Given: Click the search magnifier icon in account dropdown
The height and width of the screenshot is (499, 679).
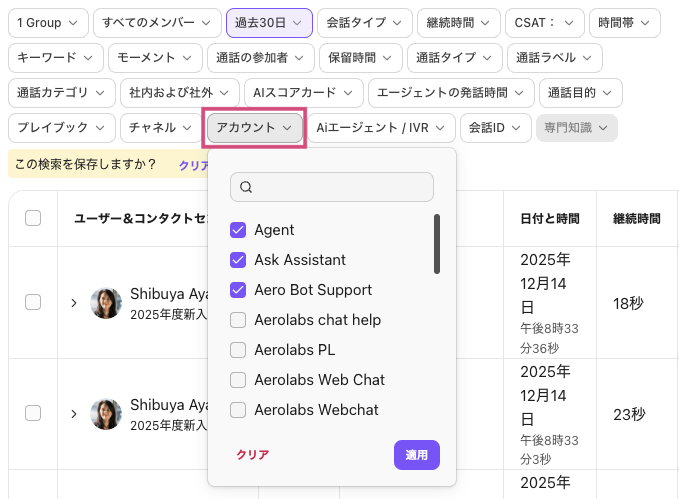Looking at the screenshot, I should (246, 187).
